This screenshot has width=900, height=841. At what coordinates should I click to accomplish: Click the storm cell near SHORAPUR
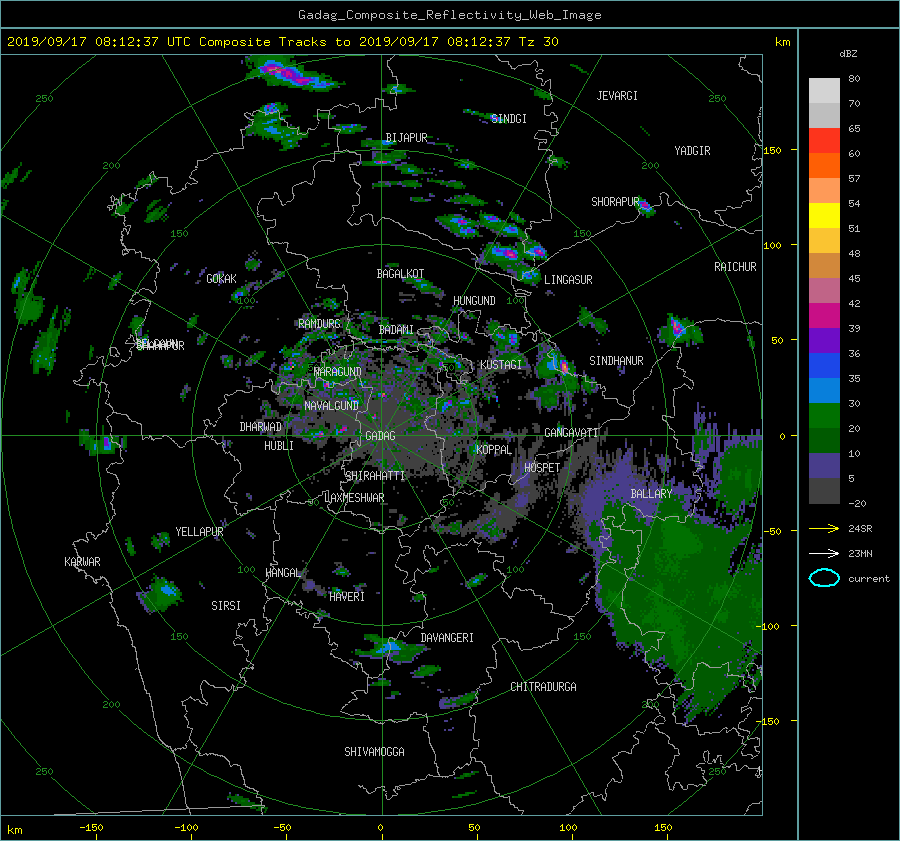pos(646,206)
